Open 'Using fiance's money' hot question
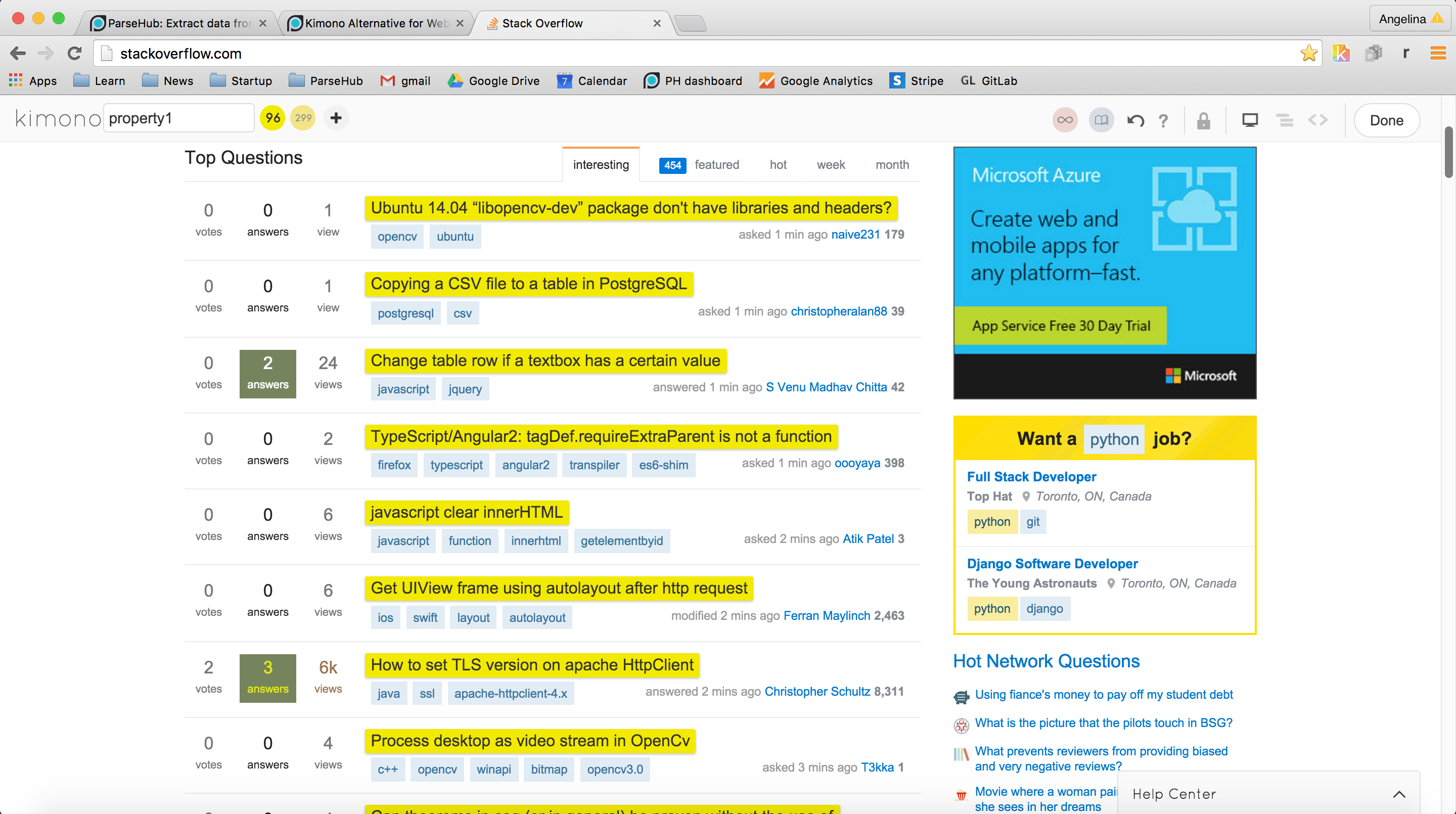Screen dimensions: 1456x814 [1103, 695]
